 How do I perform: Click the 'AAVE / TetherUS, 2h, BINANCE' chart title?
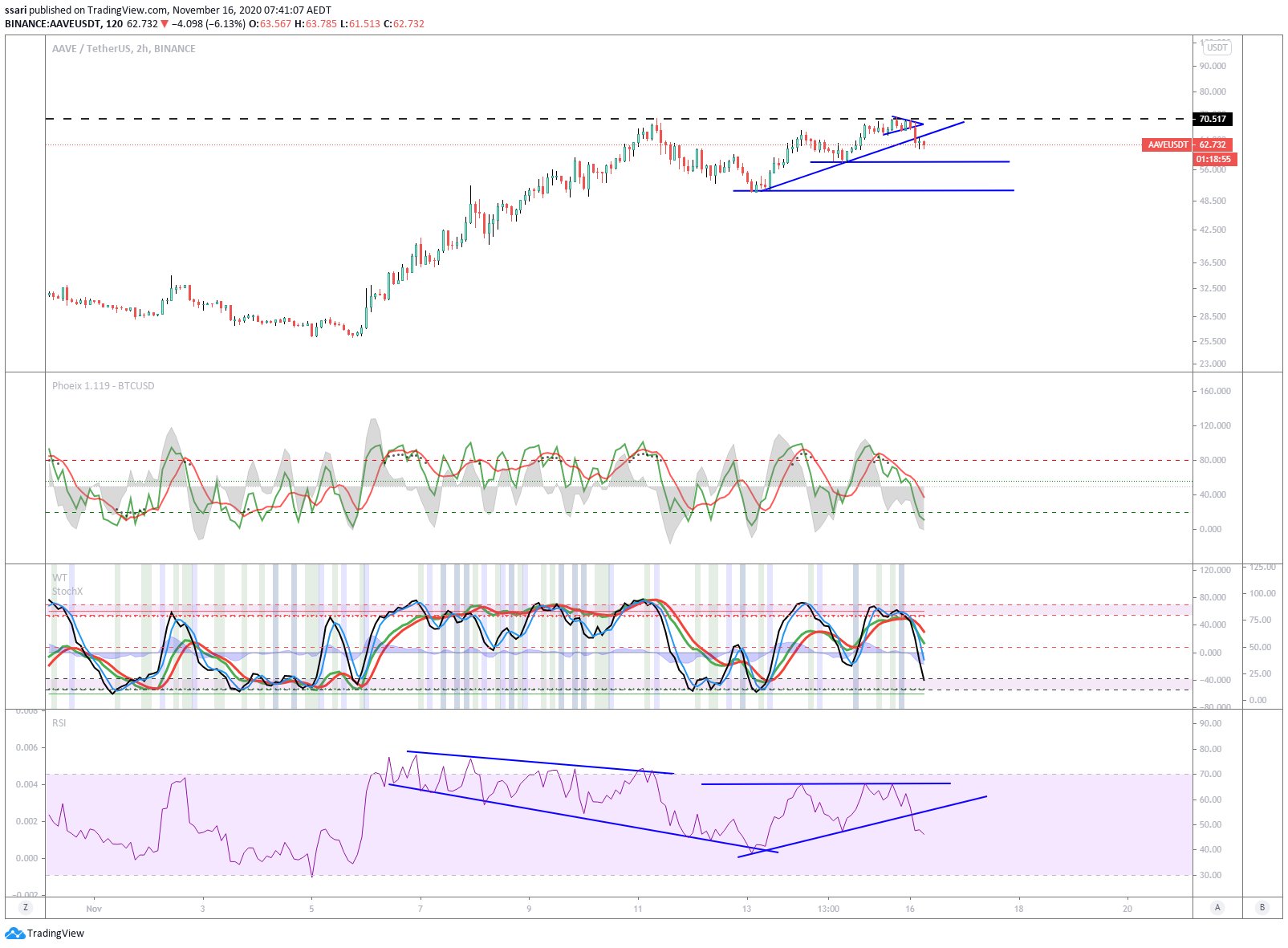pyautogui.click(x=124, y=48)
